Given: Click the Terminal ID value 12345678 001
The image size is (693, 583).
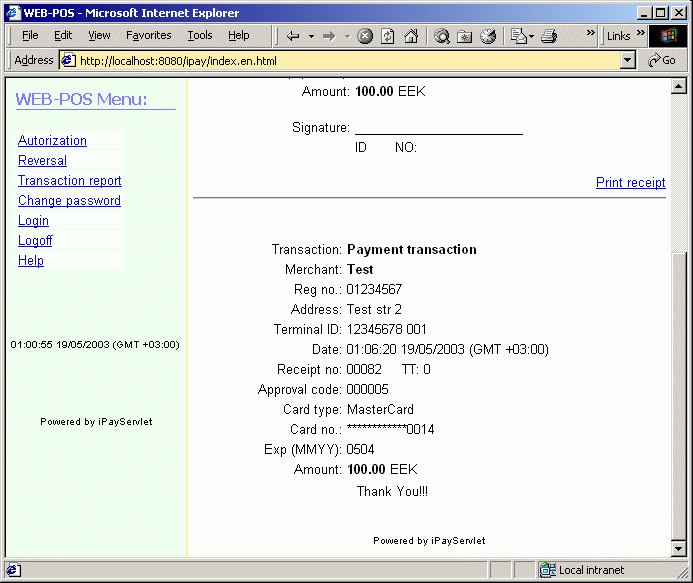Looking at the screenshot, I should coord(386,329).
